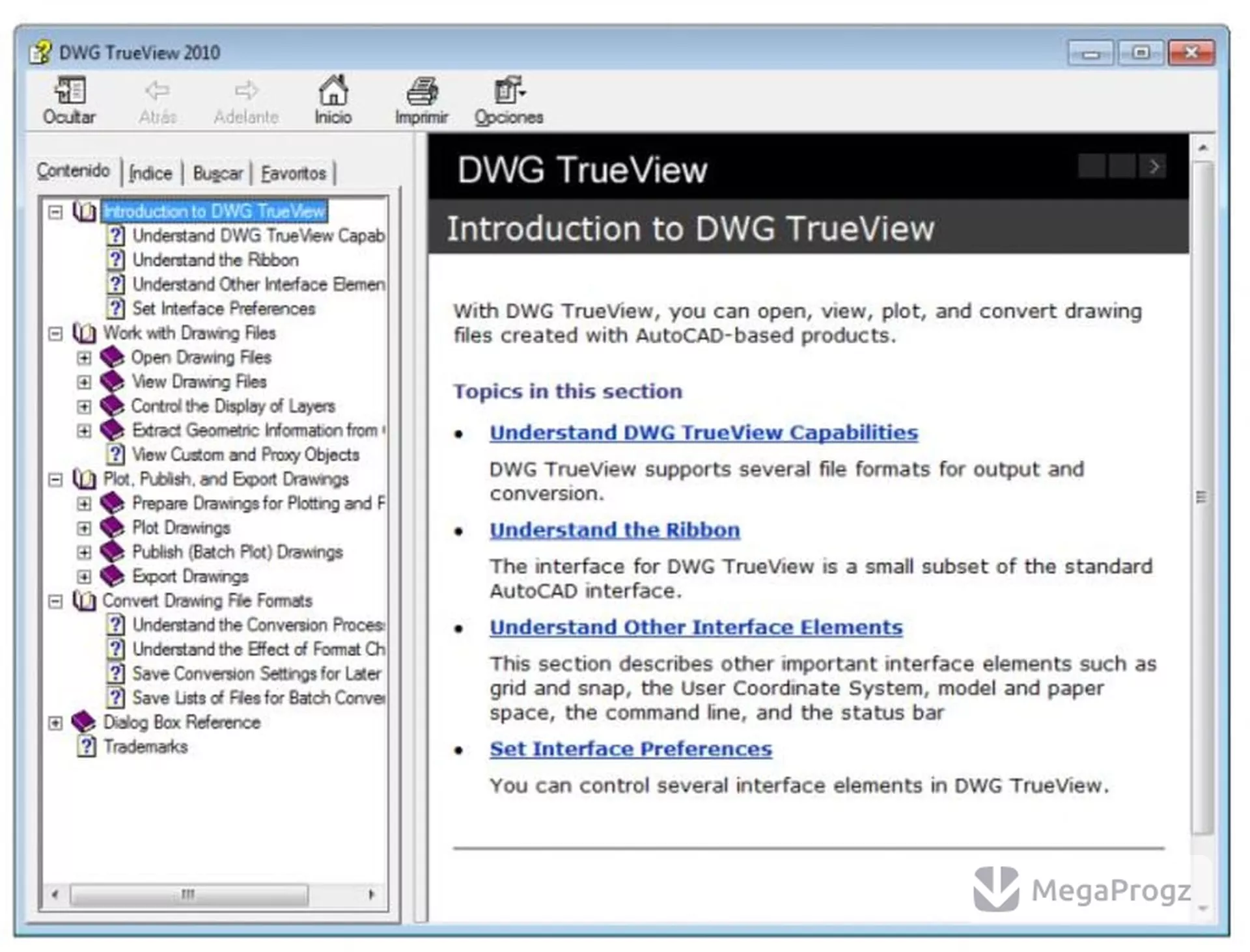1250x952 pixels.
Task: Click the contents tree horizontal scrollbar thumb
Action: [x=189, y=895]
